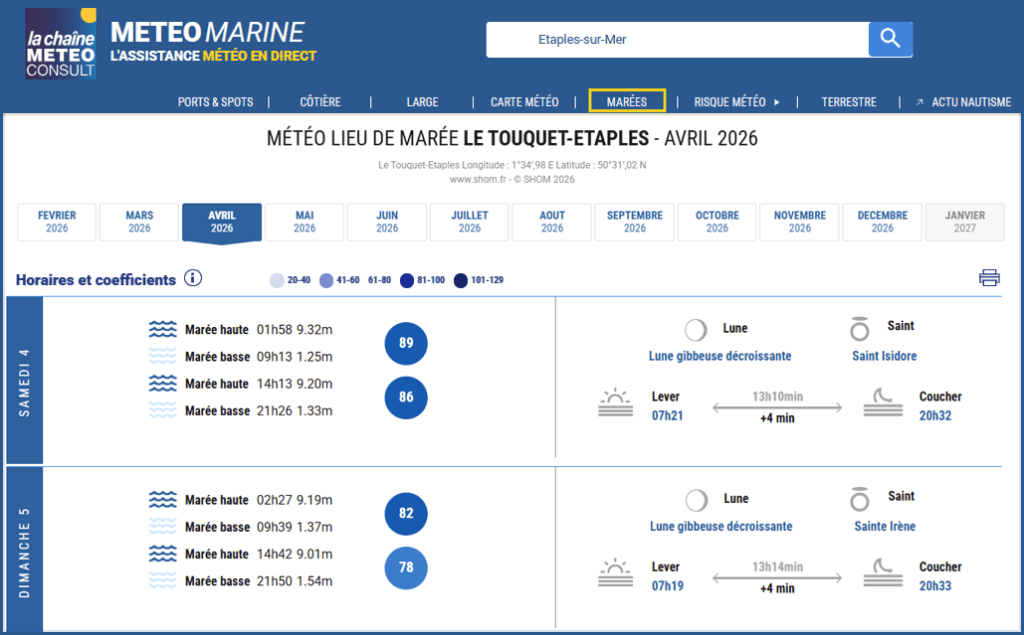Switch to the Septembre 2026 tab
The height and width of the screenshot is (635, 1024).
coord(634,222)
